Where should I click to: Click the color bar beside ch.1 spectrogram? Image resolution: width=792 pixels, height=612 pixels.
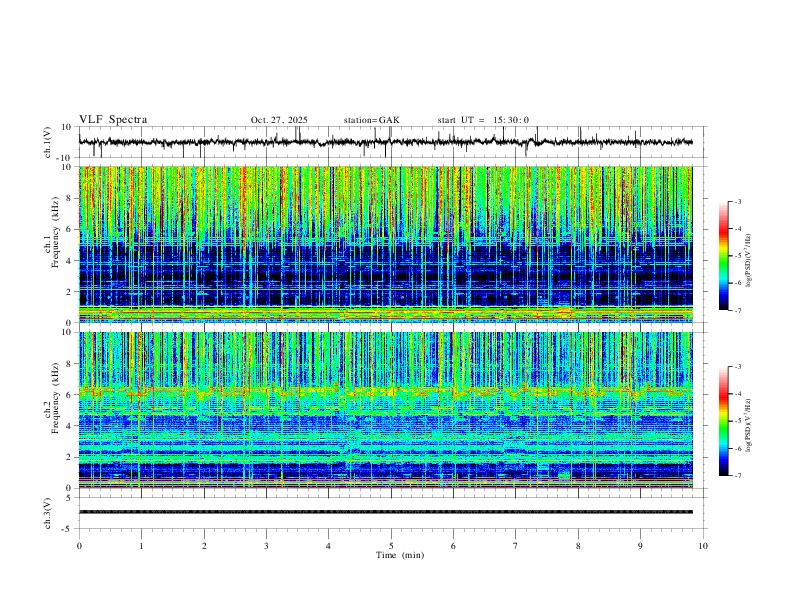click(724, 256)
